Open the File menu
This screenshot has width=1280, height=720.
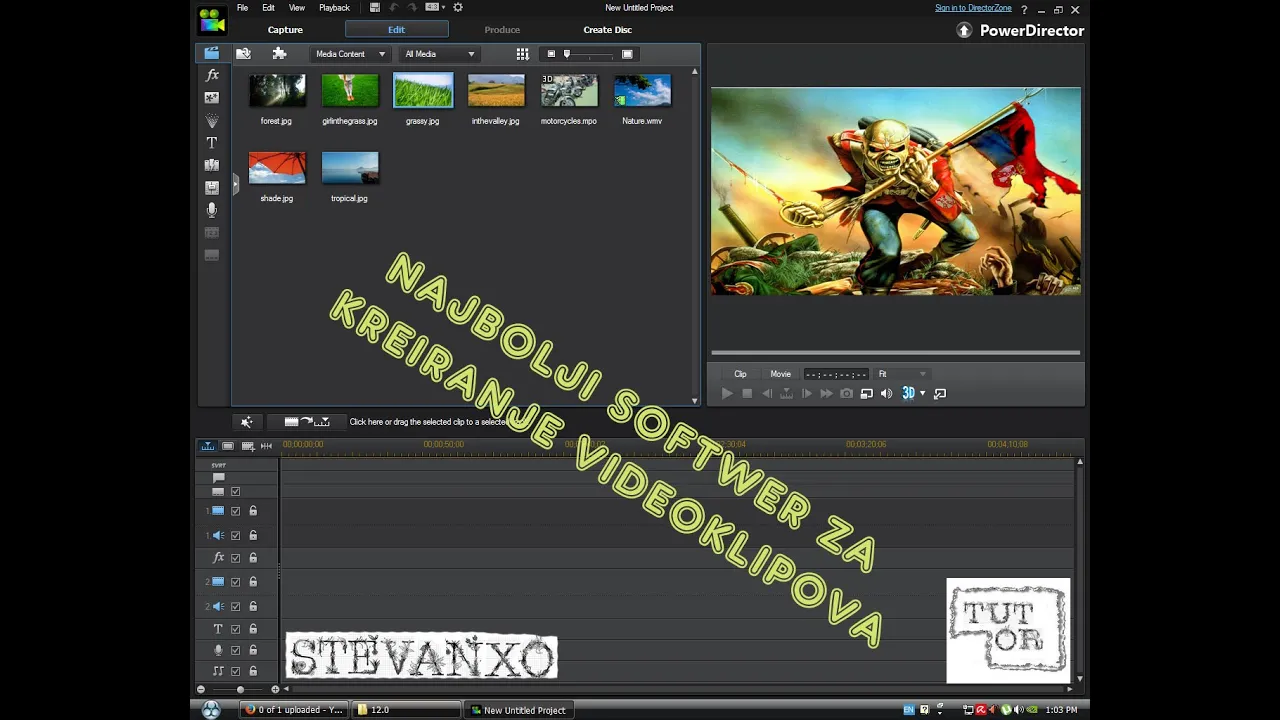(x=243, y=8)
